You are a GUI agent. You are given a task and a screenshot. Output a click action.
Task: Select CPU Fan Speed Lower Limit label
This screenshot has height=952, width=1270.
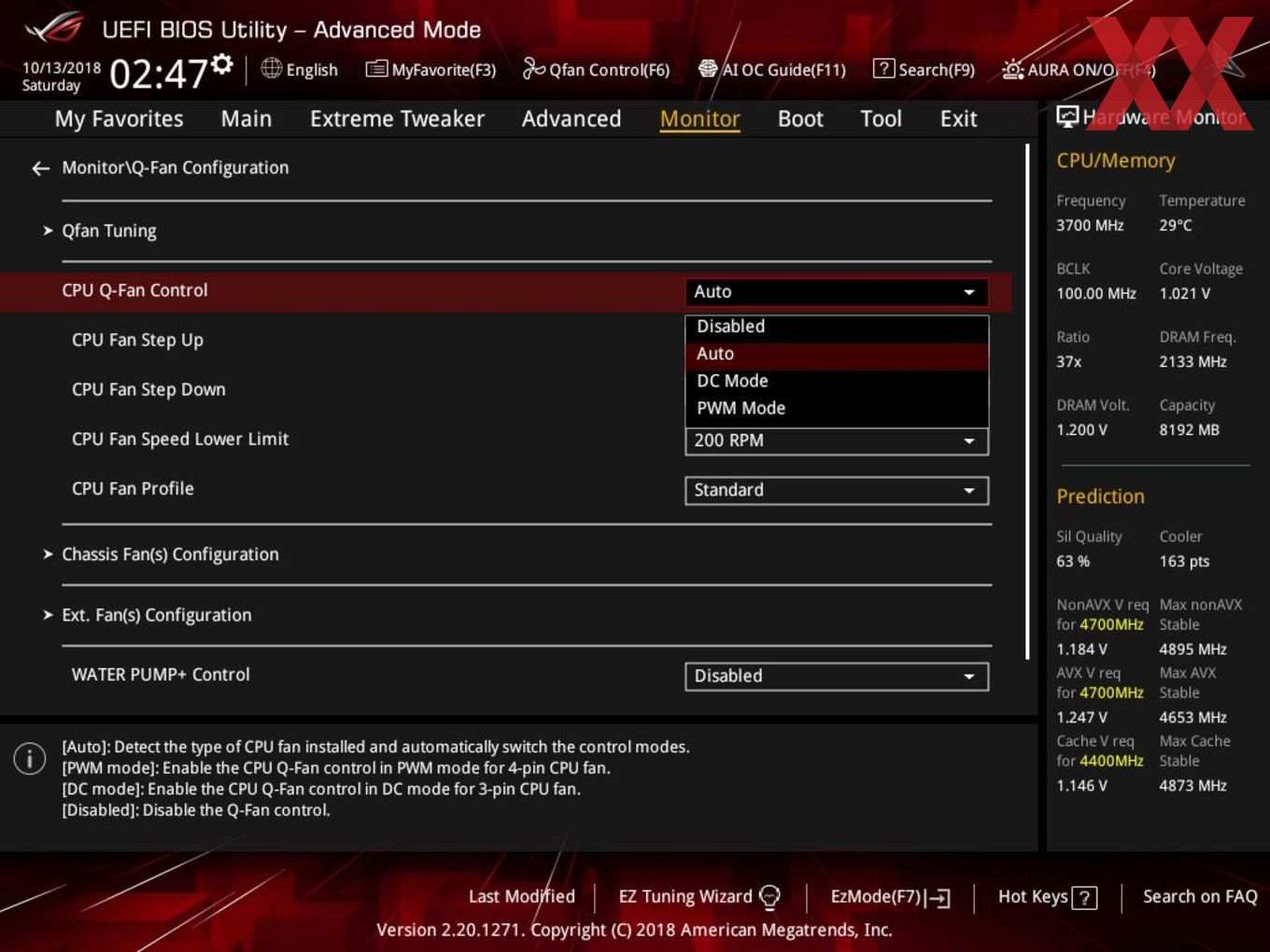[180, 439]
